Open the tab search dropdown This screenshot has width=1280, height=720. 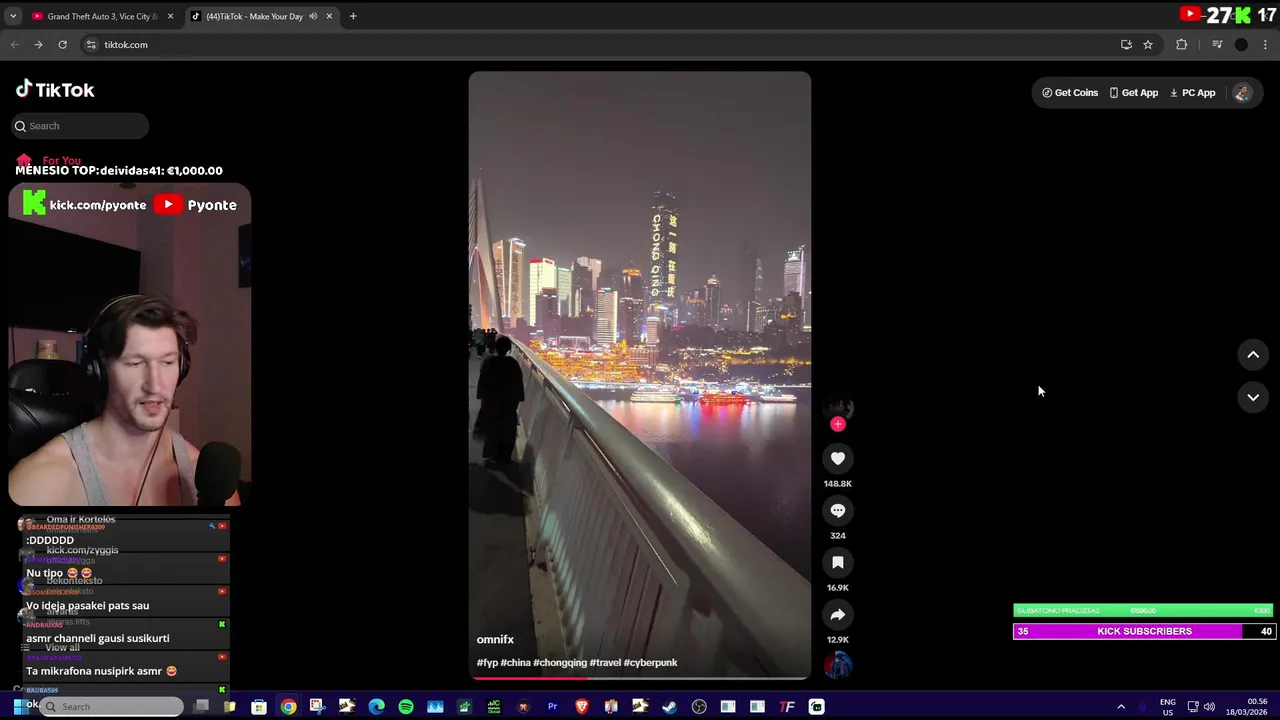13,16
